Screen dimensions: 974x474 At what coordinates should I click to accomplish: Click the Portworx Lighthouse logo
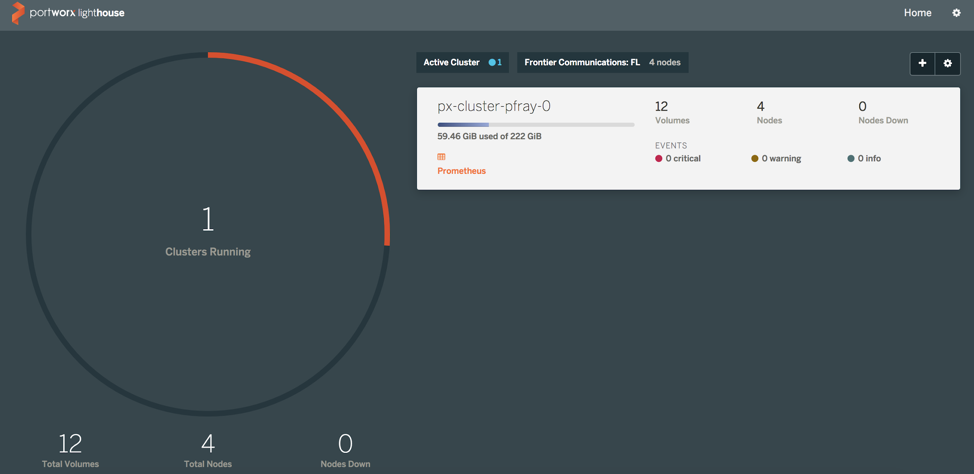point(68,13)
